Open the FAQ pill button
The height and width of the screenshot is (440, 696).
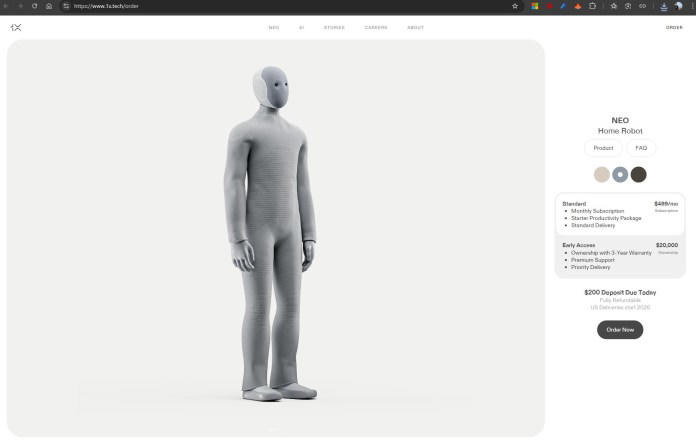click(x=641, y=148)
